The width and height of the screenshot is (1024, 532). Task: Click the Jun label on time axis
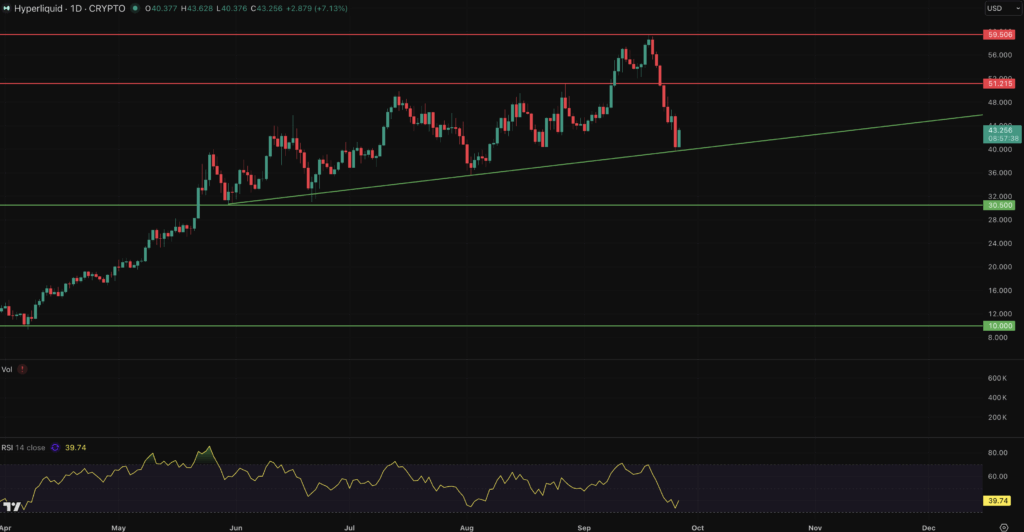236,527
